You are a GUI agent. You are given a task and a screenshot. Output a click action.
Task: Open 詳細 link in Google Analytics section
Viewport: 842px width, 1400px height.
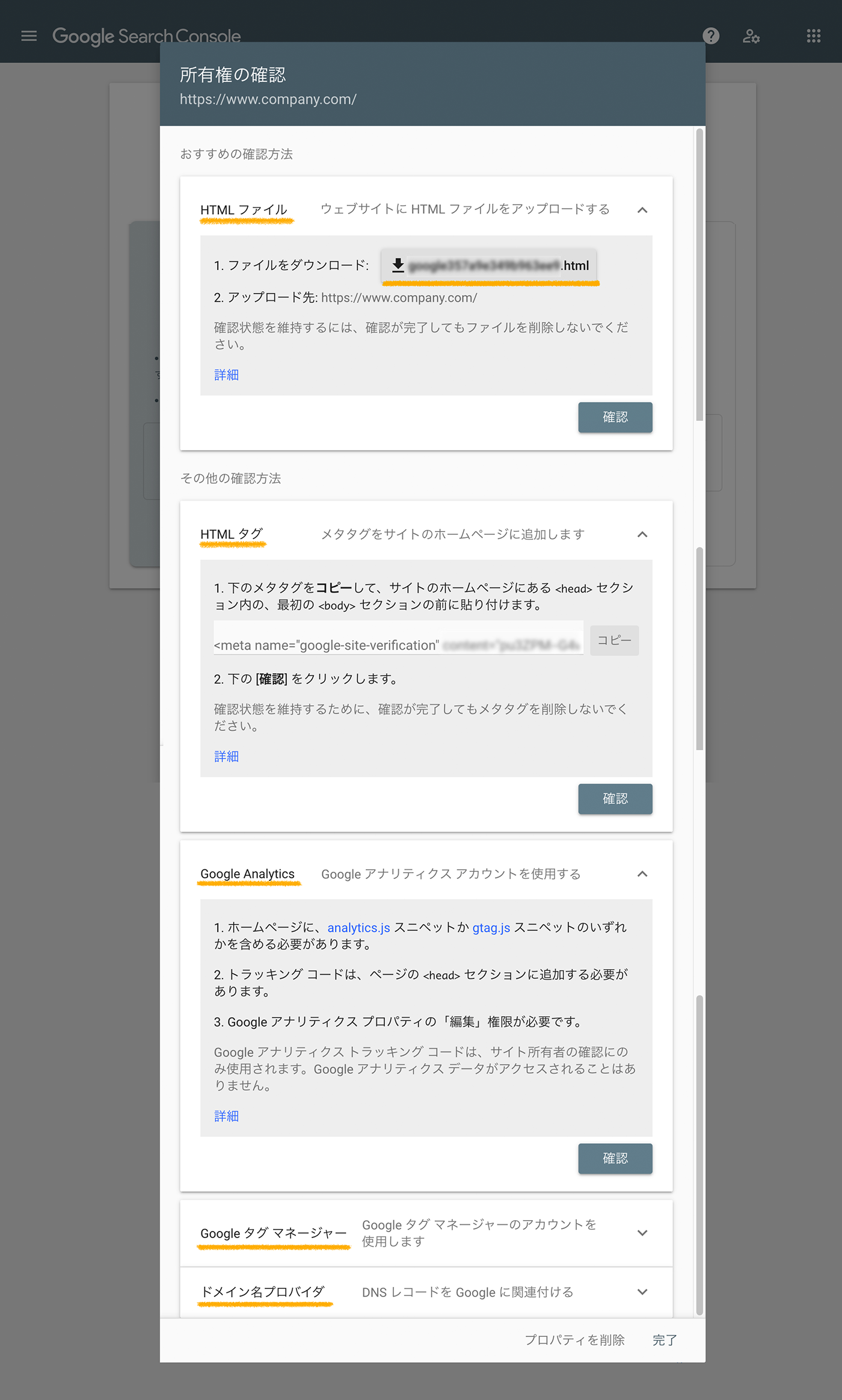pyautogui.click(x=226, y=1116)
